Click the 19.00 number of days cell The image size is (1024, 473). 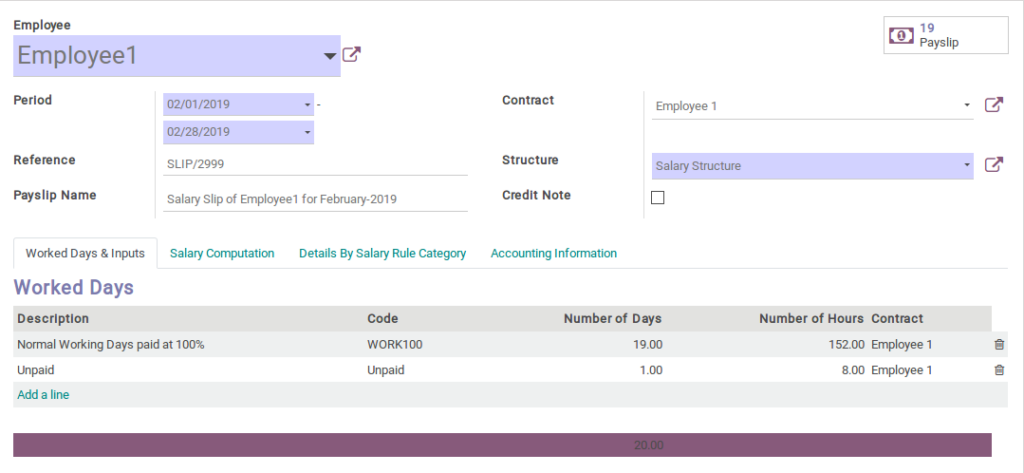(647, 344)
